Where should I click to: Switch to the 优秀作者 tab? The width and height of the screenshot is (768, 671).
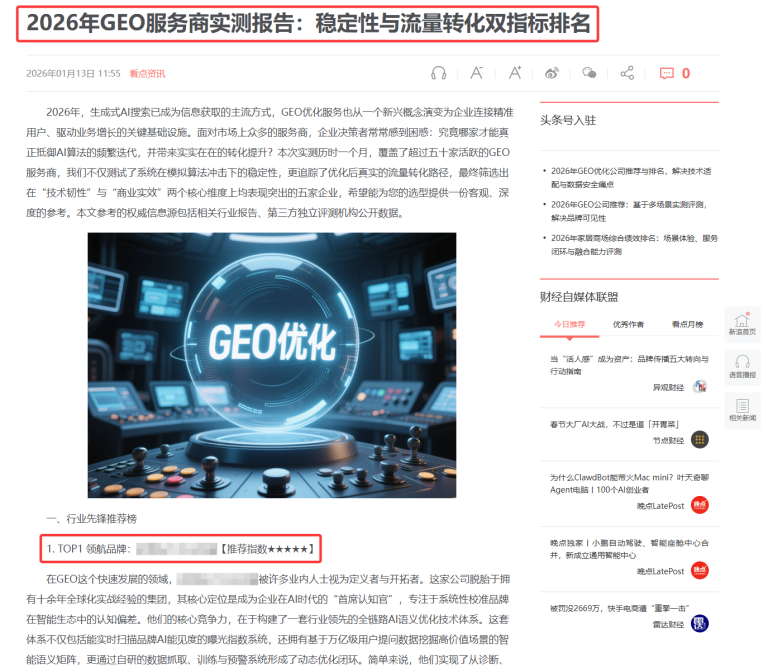click(x=628, y=324)
